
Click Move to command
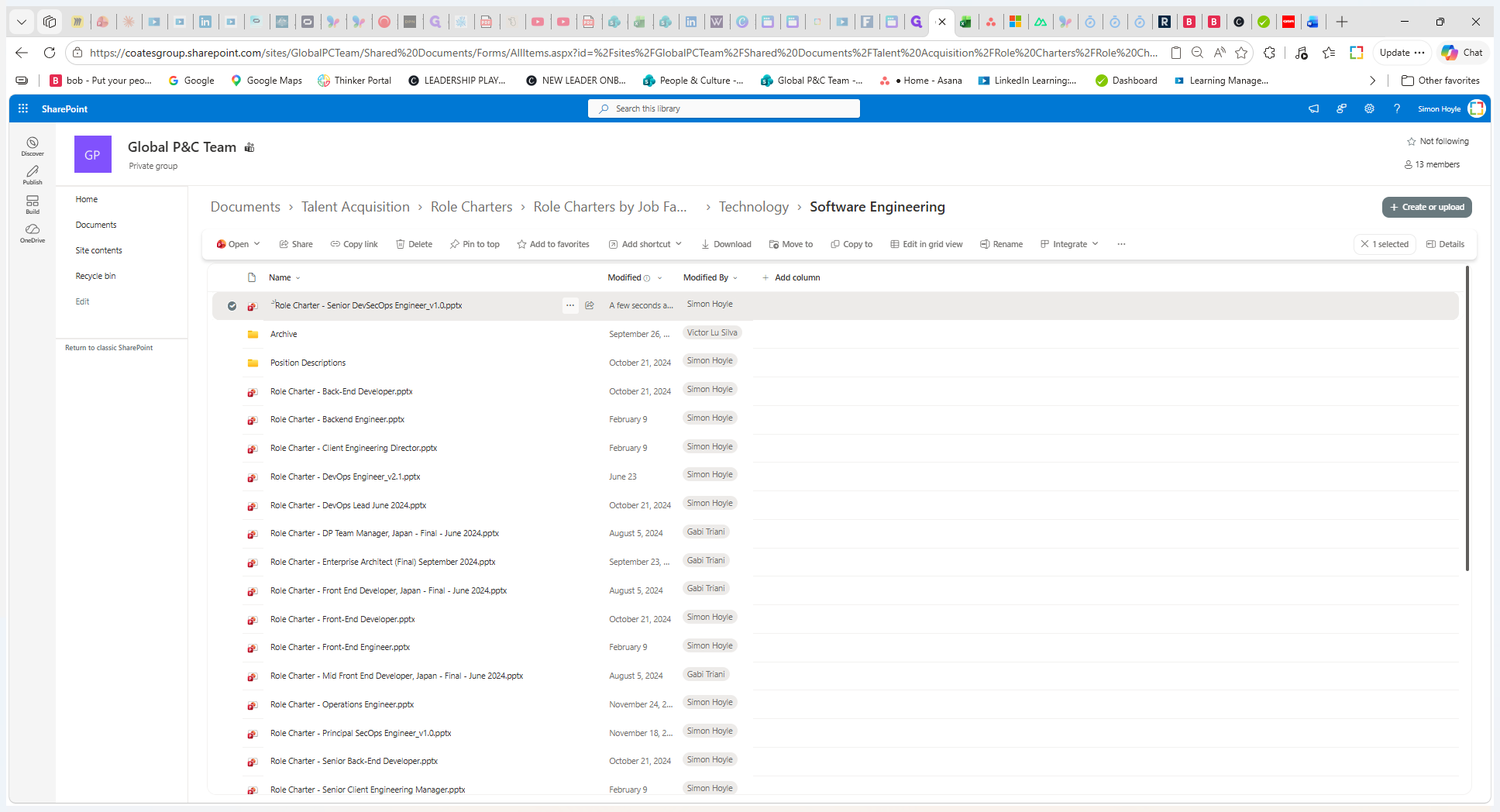tap(790, 244)
